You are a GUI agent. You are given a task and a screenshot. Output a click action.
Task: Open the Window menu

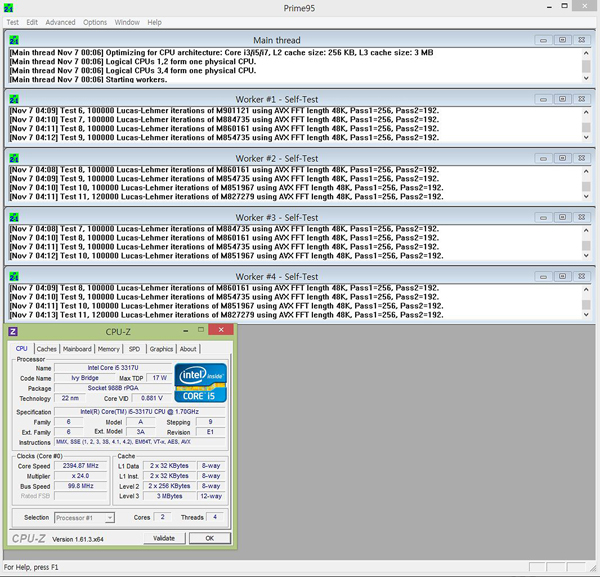click(127, 22)
